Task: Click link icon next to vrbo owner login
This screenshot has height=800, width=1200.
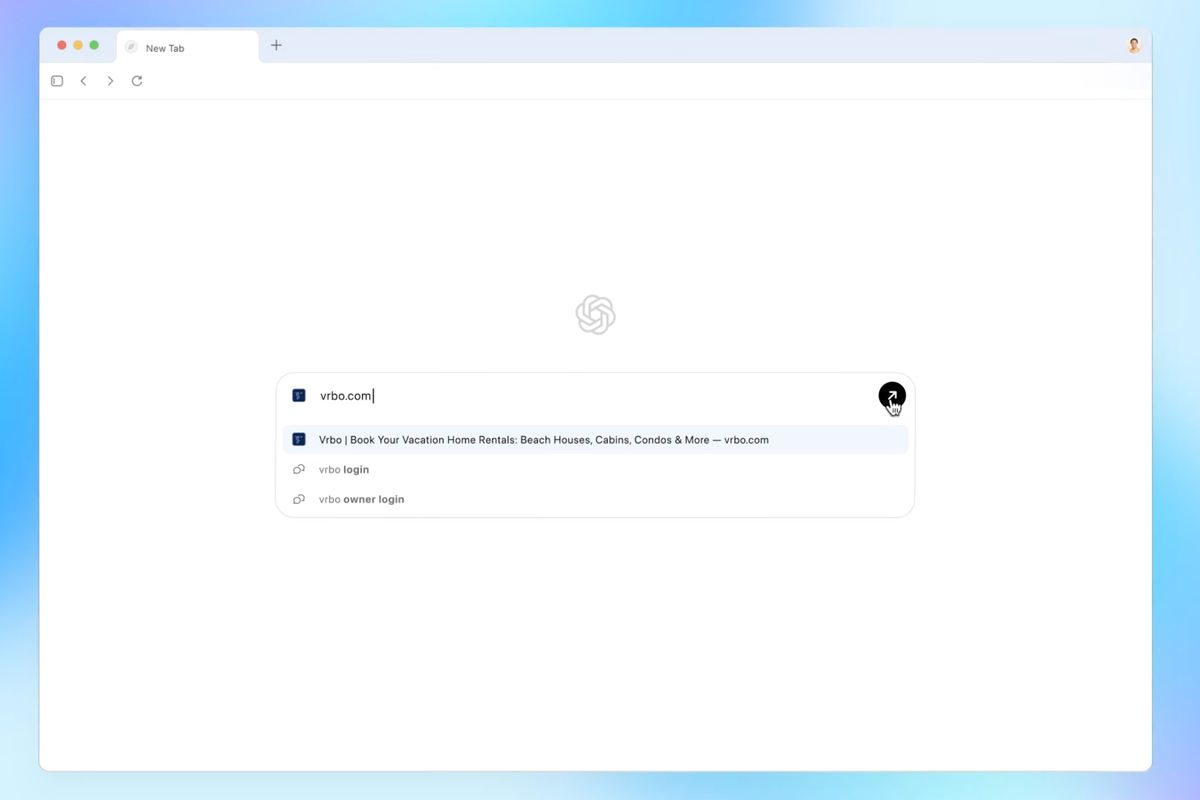Action: pyautogui.click(x=299, y=499)
